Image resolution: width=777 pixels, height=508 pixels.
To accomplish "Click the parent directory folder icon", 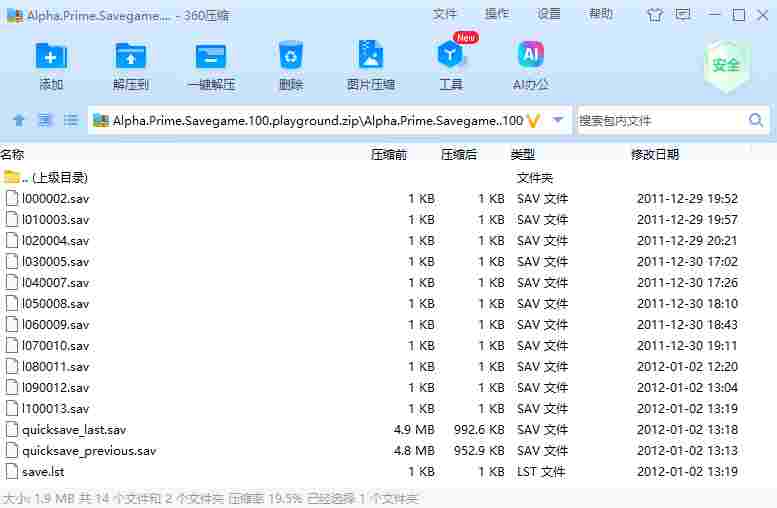I will [11, 177].
